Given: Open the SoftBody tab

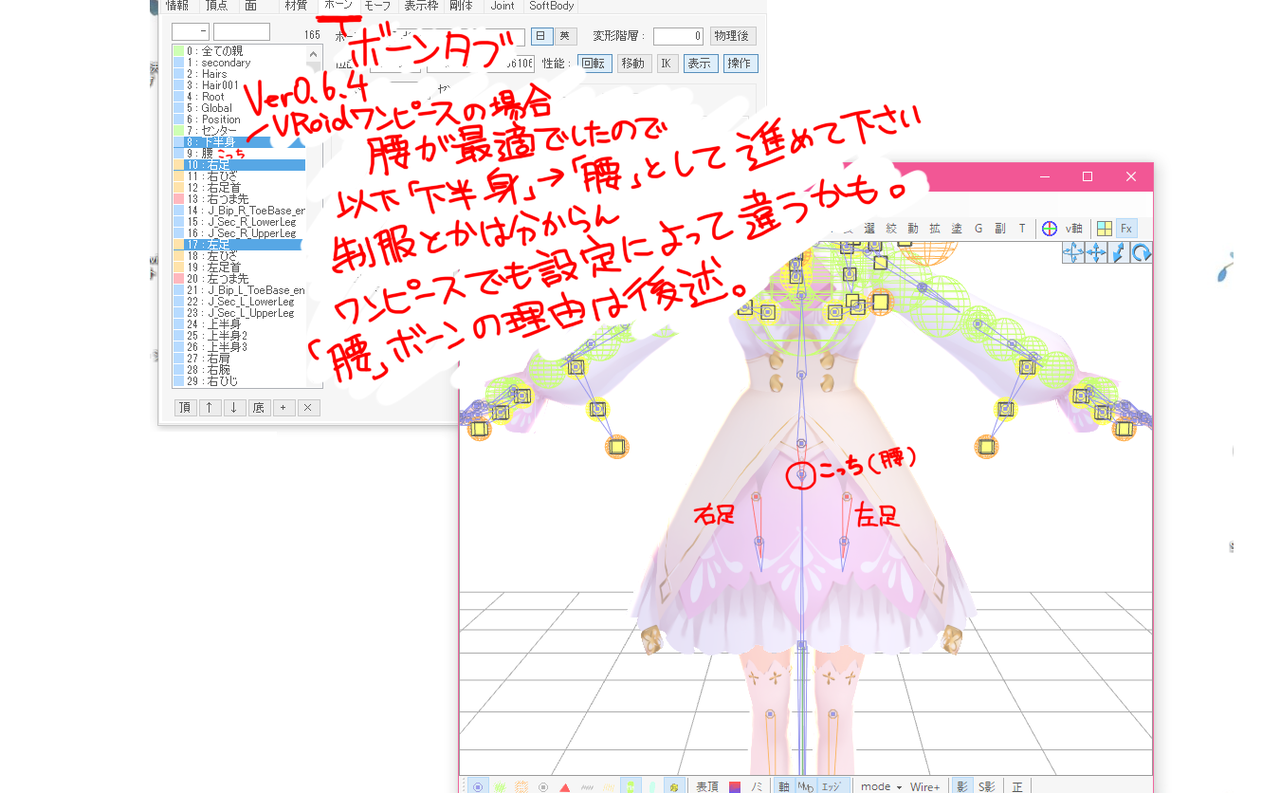Looking at the screenshot, I should [551, 6].
